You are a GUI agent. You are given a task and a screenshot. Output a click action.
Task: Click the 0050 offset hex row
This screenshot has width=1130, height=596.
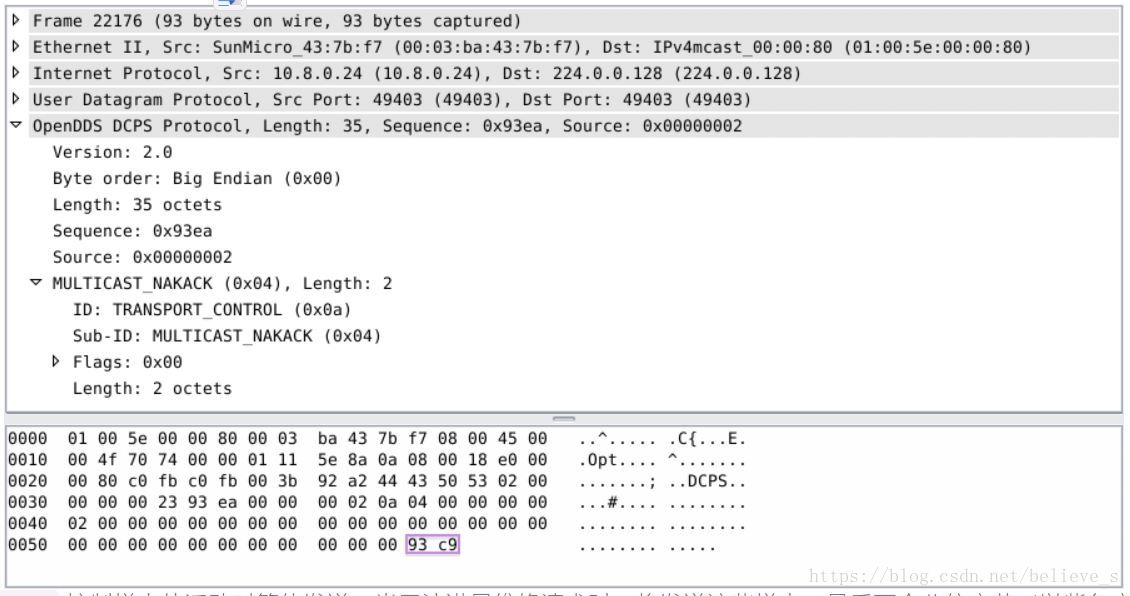[x=362, y=545]
